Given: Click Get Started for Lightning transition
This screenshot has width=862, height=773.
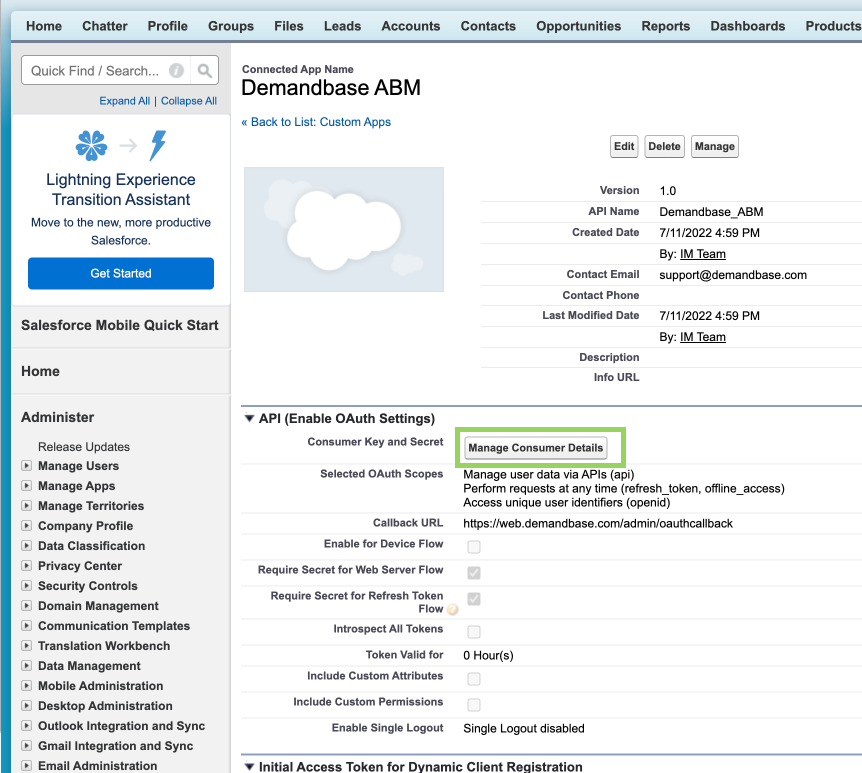Looking at the screenshot, I should [121, 273].
